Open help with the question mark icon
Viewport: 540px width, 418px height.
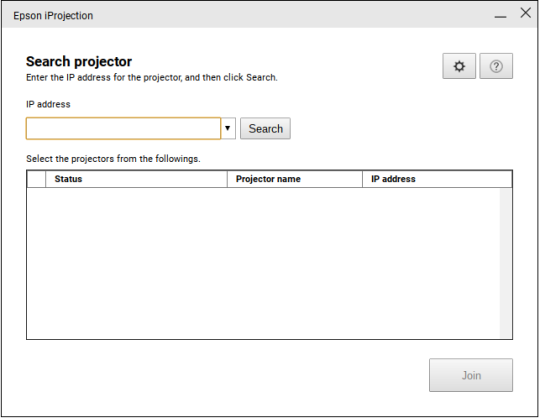coord(496,66)
